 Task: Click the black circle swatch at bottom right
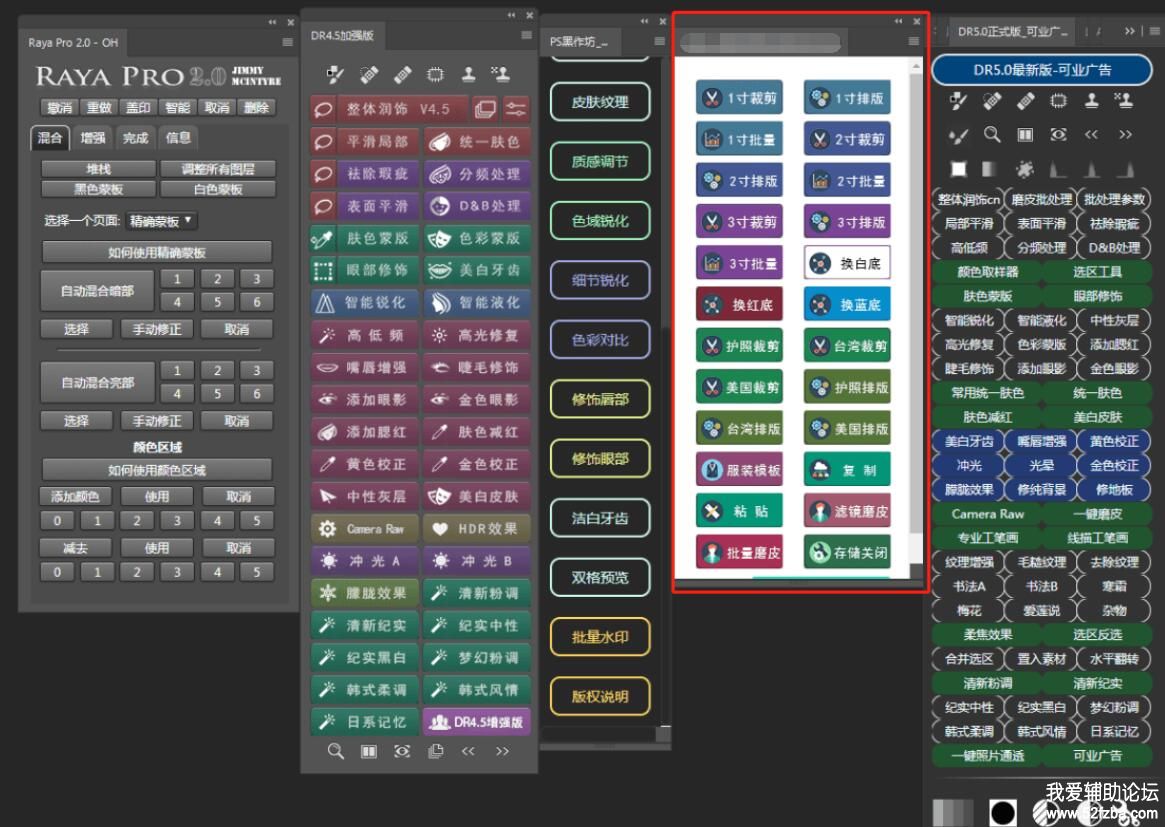coord(1003,810)
